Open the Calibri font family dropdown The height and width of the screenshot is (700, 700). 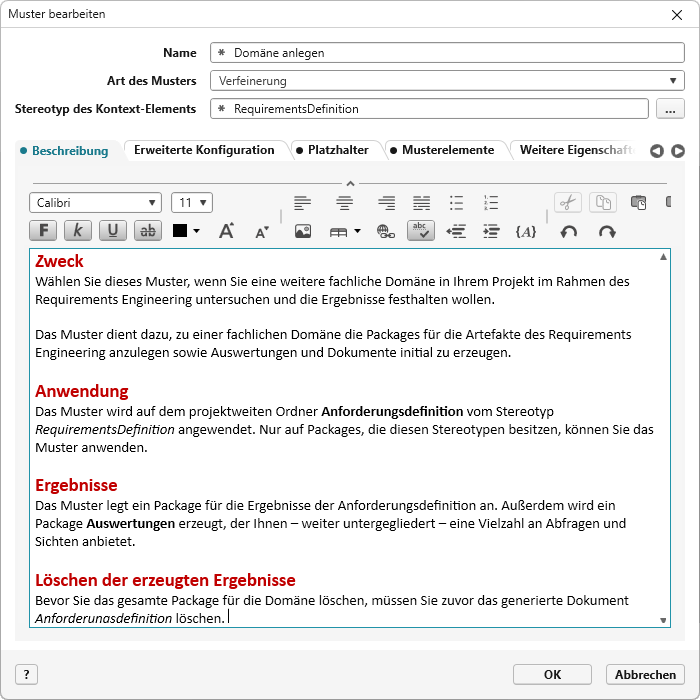tap(95, 203)
